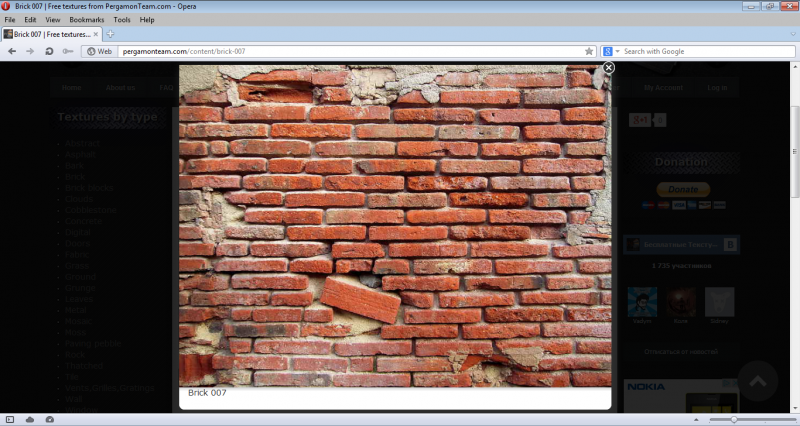The image size is (800, 426).
Task: Click the page's vertical scrollbar thumb
Action: point(795,152)
